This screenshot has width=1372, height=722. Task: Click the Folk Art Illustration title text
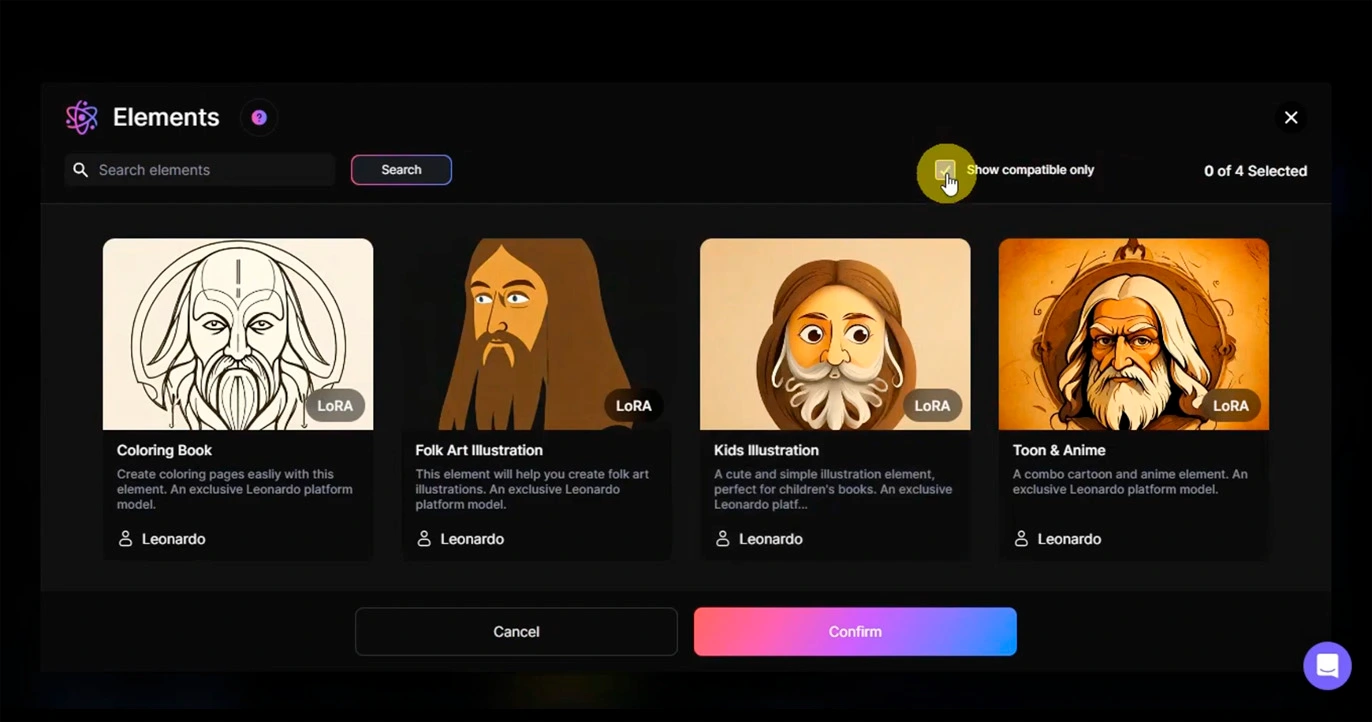pyautogui.click(x=479, y=450)
